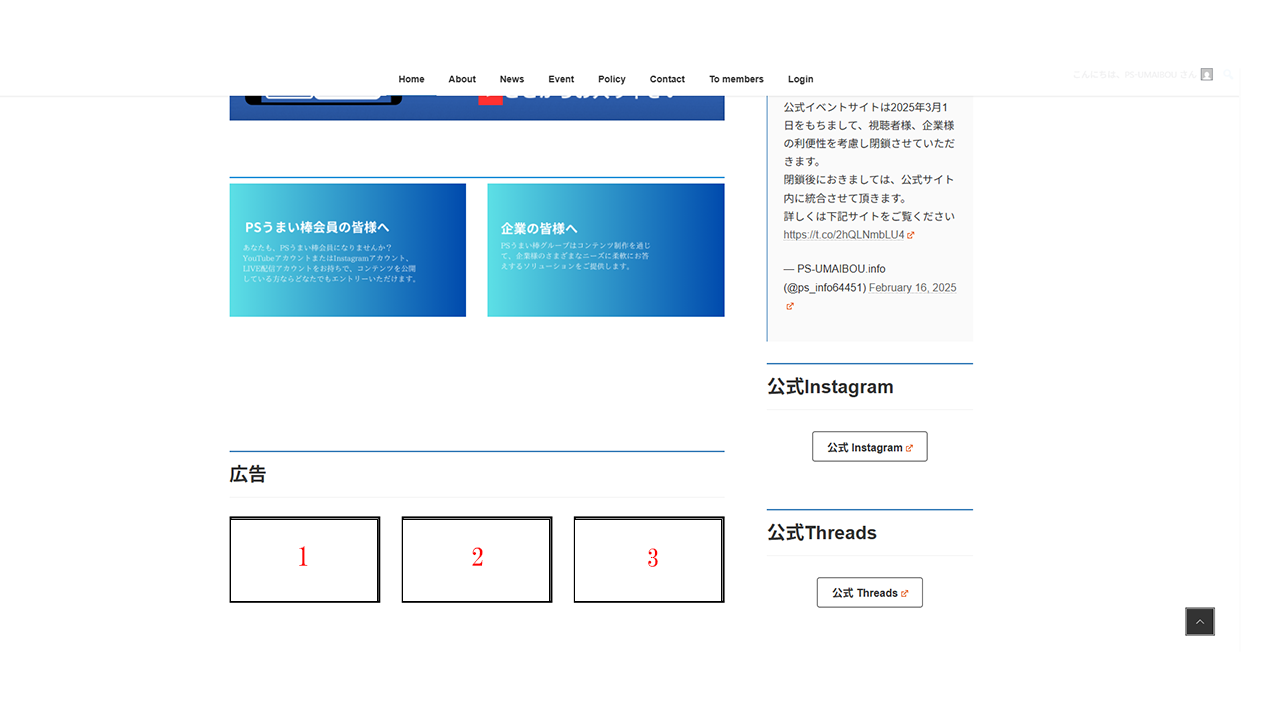Open the Home menu item
Image resolution: width=1280 pixels, height=720 pixels.
[411, 79]
